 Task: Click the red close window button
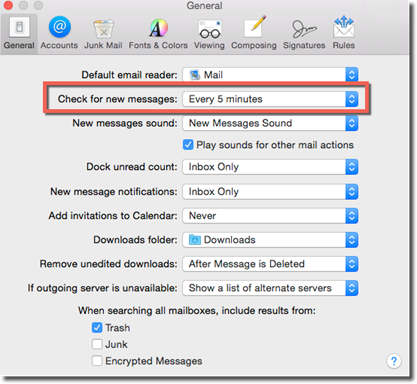coord(8,5)
